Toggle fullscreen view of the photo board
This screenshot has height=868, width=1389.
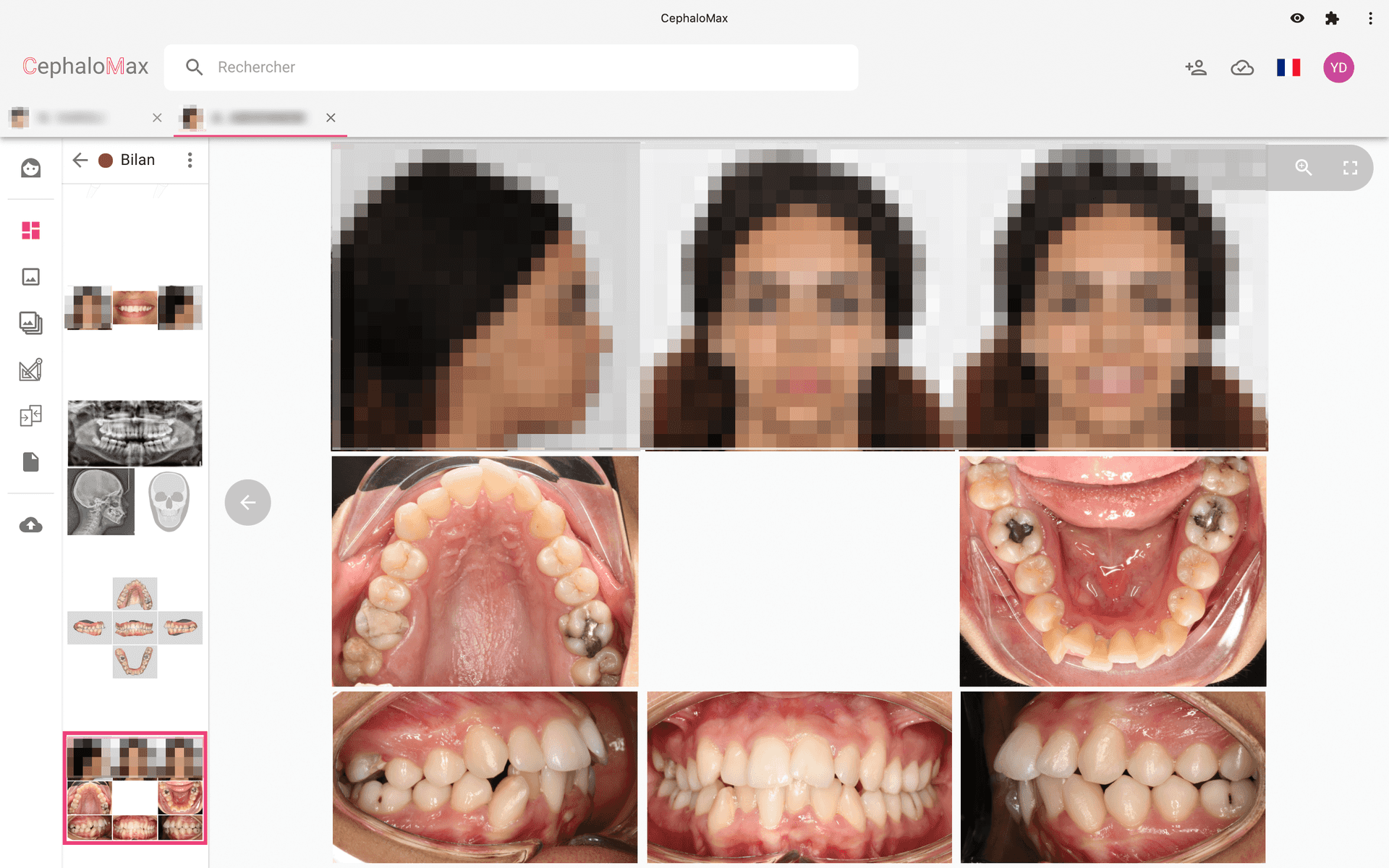pyautogui.click(x=1350, y=168)
